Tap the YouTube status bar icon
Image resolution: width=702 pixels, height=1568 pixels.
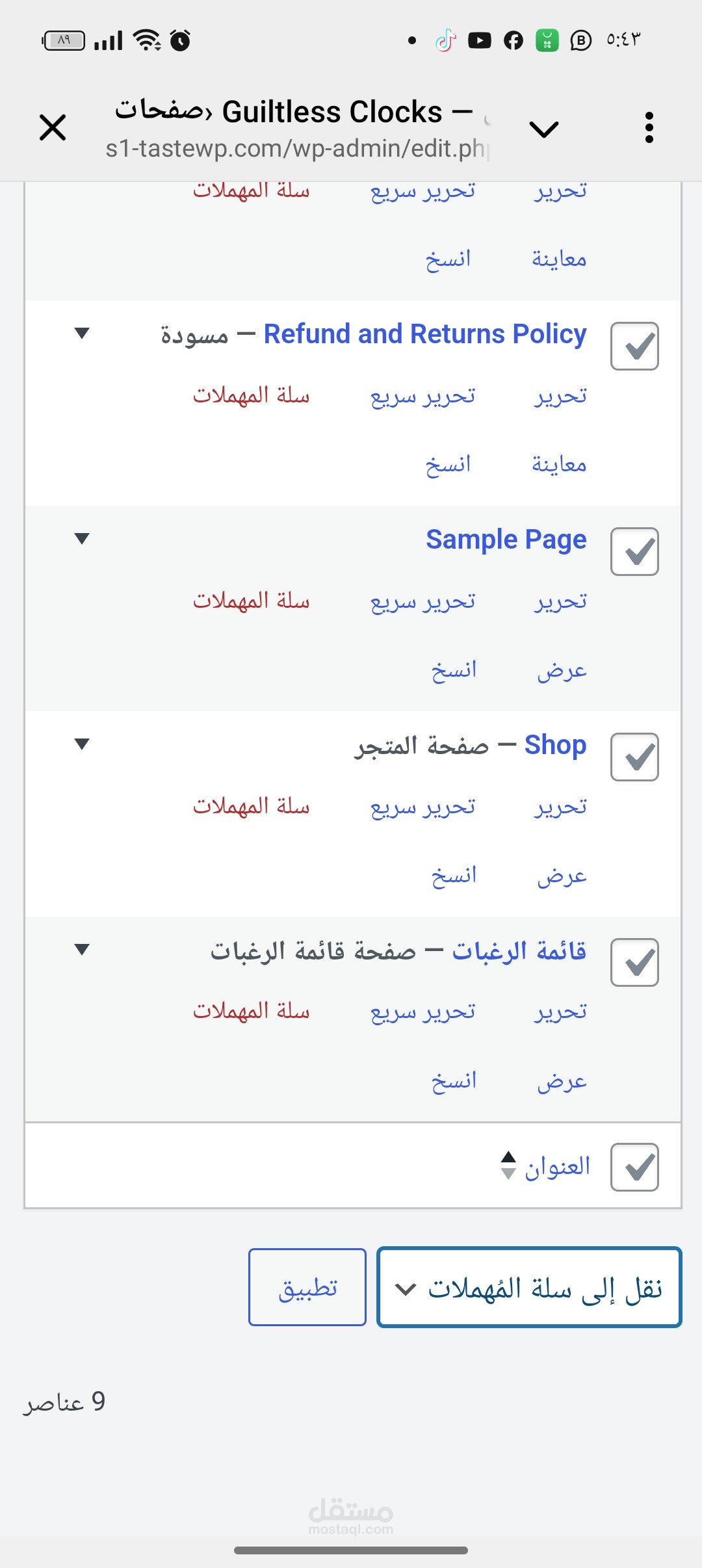coord(480,41)
